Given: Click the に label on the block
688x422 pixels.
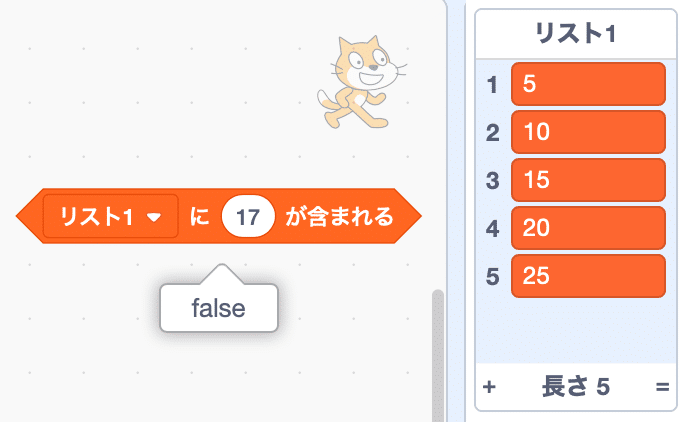Looking at the screenshot, I should (199, 217).
